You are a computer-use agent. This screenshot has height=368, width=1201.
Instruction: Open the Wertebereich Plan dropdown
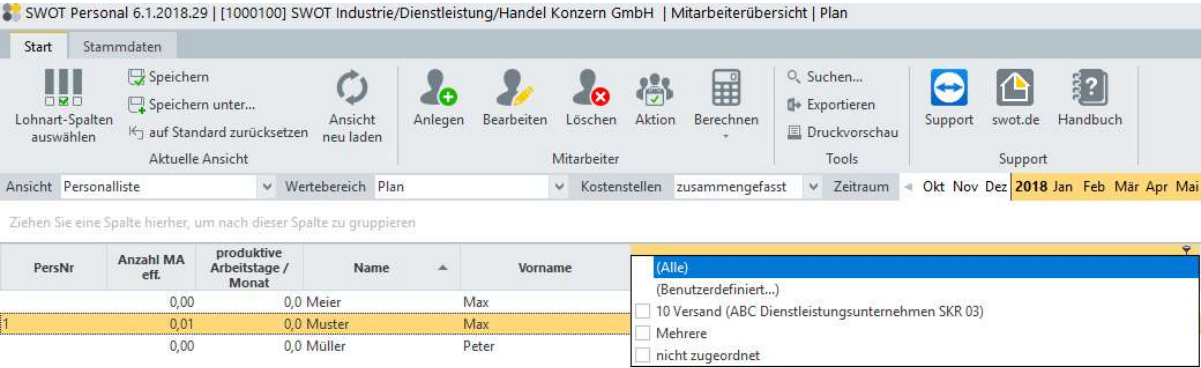(559, 187)
